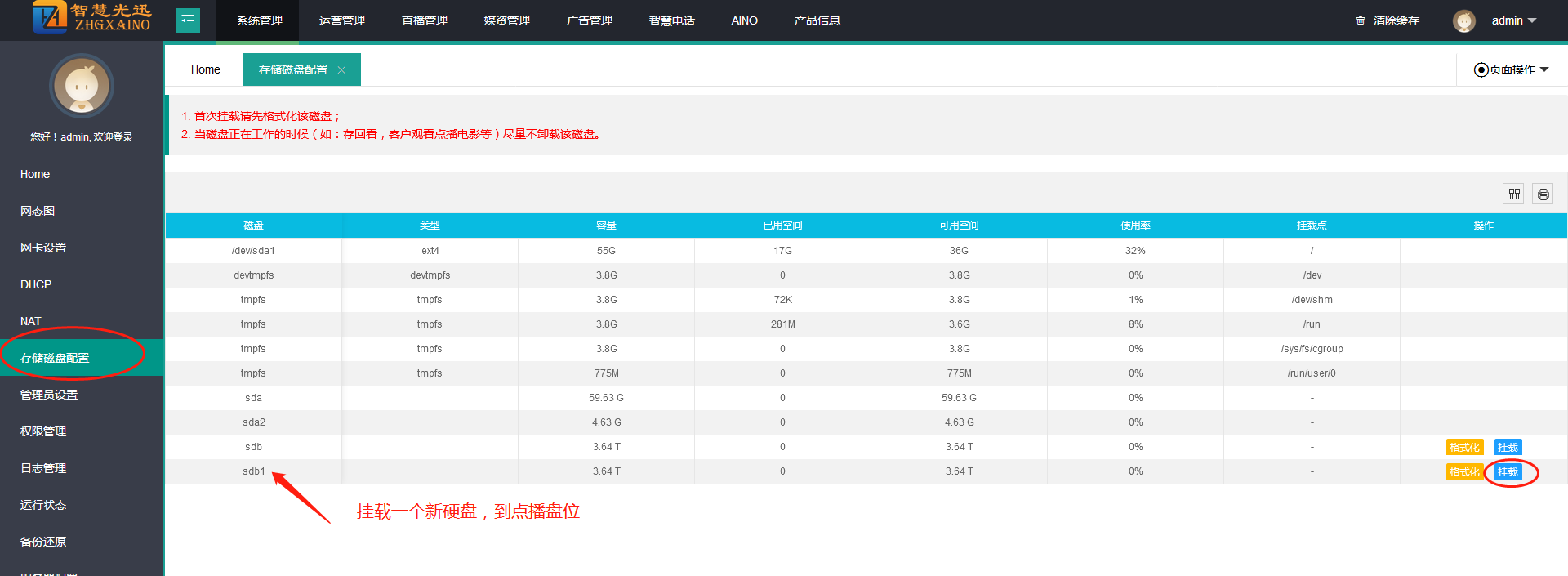This screenshot has width=1568, height=576.
Task: Open 网卡设置 in sidebar
Action: (43, 248)
